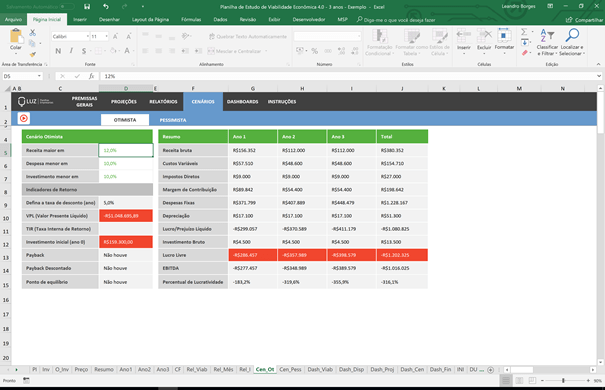
Task: Switch to Page Layout view icon
Action: (x=519, y=381)
